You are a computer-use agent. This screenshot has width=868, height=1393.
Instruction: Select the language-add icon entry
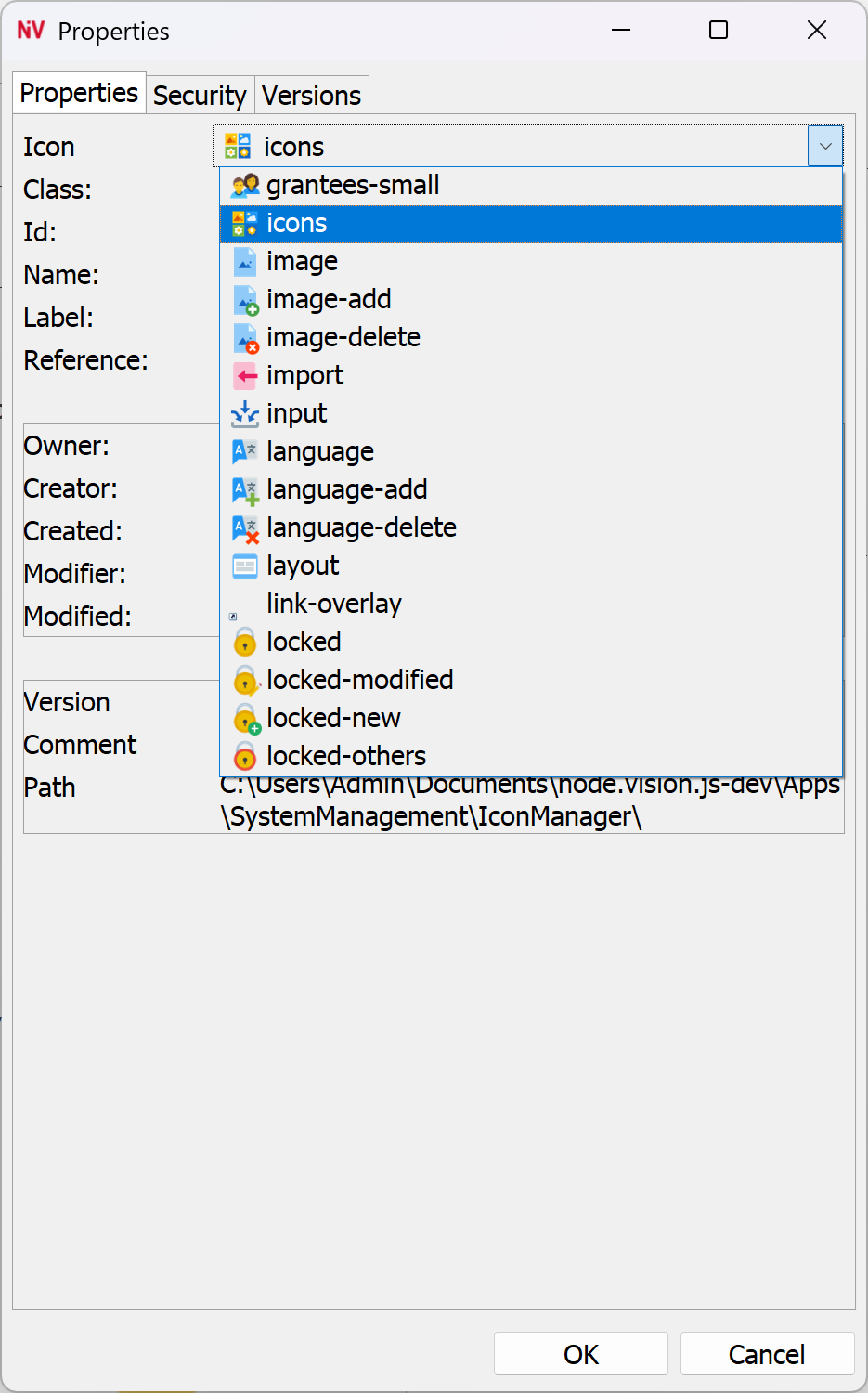(346, 490)
